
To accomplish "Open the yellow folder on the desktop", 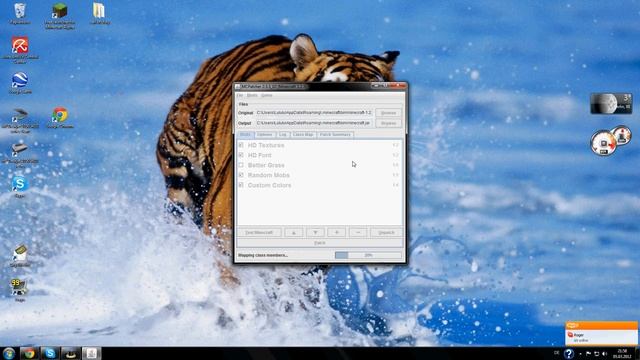I will 99,11.
